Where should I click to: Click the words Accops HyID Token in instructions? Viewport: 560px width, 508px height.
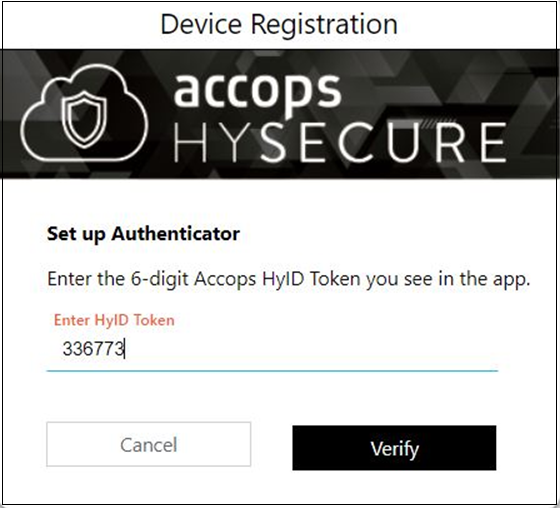(278, 279)
